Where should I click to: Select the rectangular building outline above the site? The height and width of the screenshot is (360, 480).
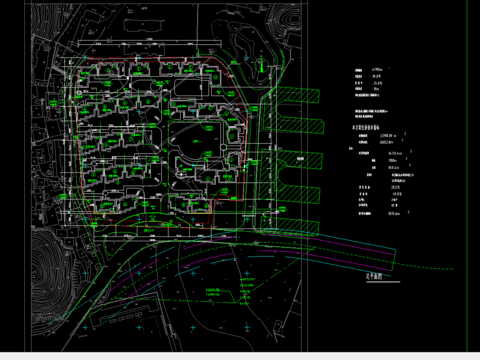[142, 25]
